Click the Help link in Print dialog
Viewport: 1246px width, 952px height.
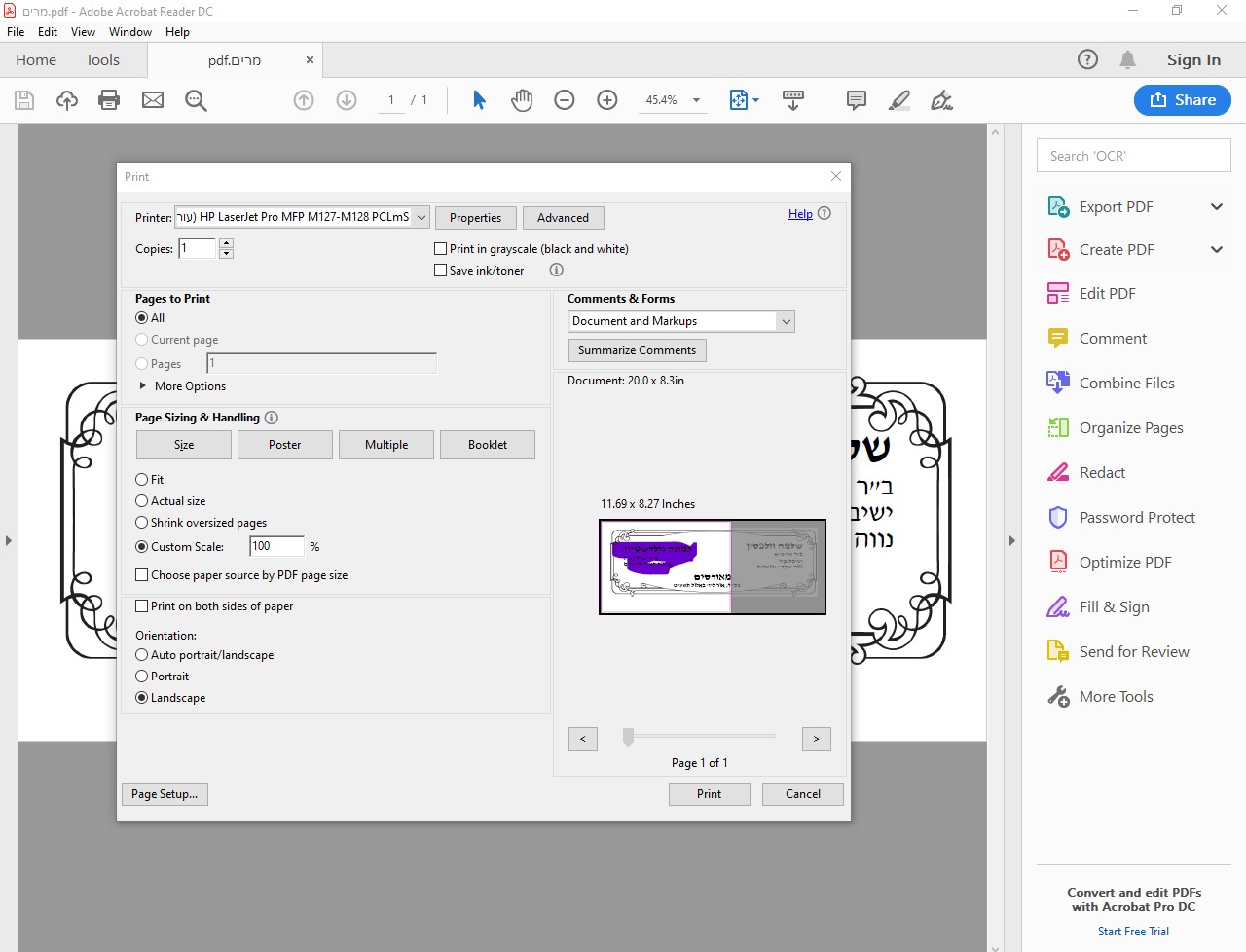pyautogui.click(x=800, y=214)
